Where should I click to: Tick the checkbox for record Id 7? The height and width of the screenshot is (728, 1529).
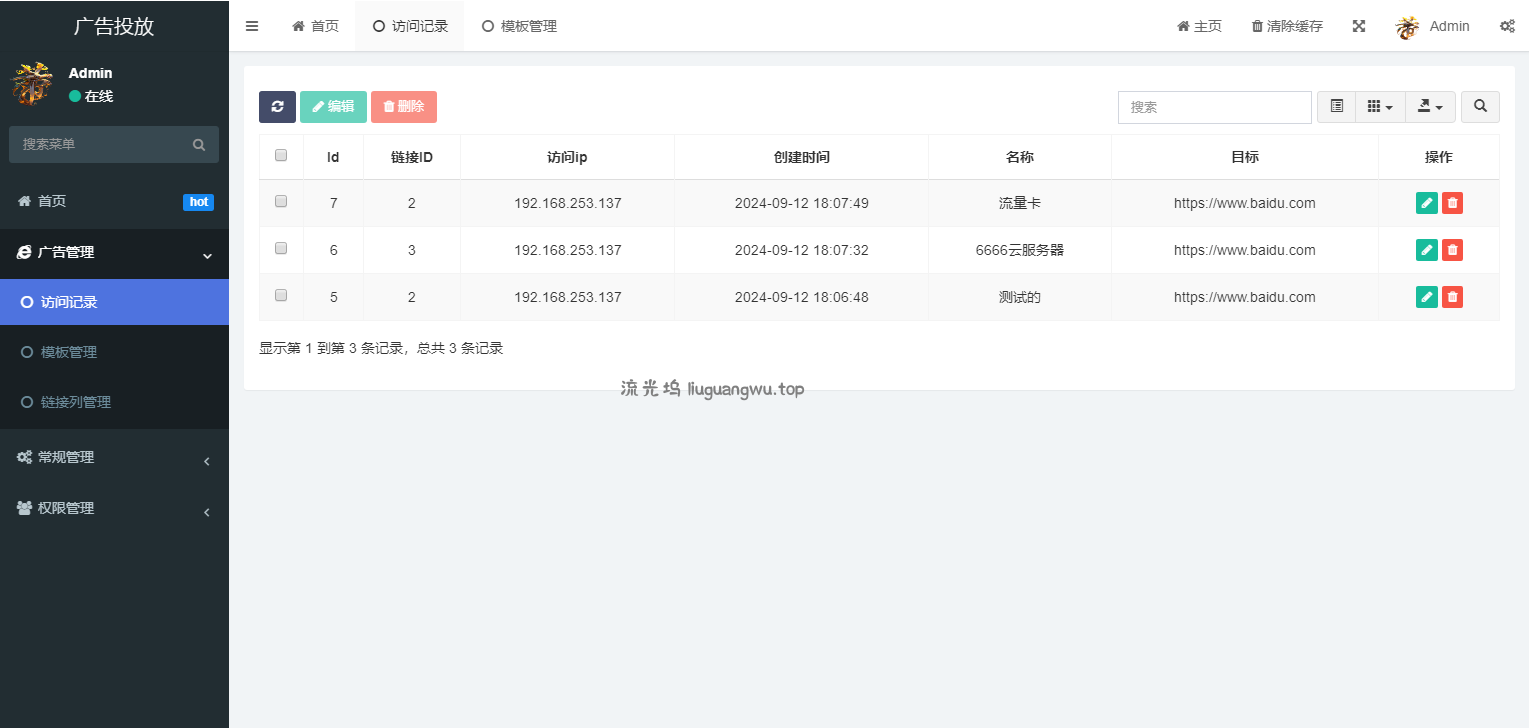pyautogui.click(x=281, y=202)
